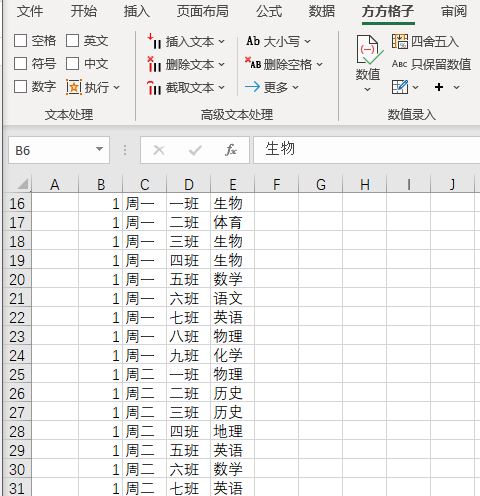Toggle the 英文 checkbox
Viewport: 480px width, 496px height.
(72, 41)
